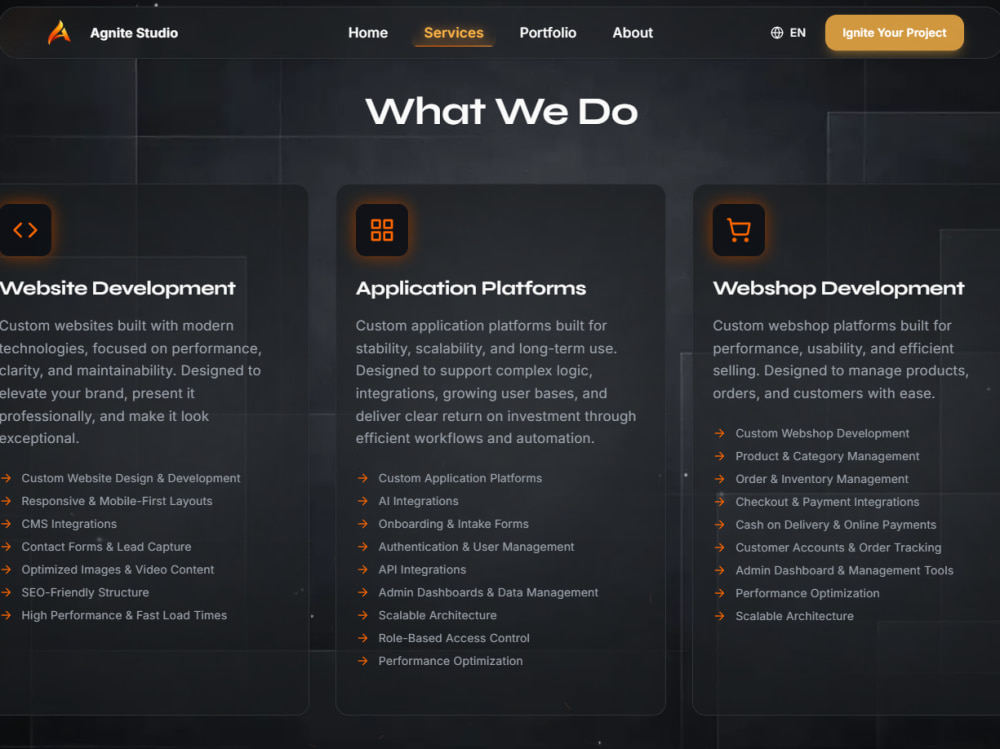Click the globe language icon
Screen dimensions: 1000x749
pos(777,33)
